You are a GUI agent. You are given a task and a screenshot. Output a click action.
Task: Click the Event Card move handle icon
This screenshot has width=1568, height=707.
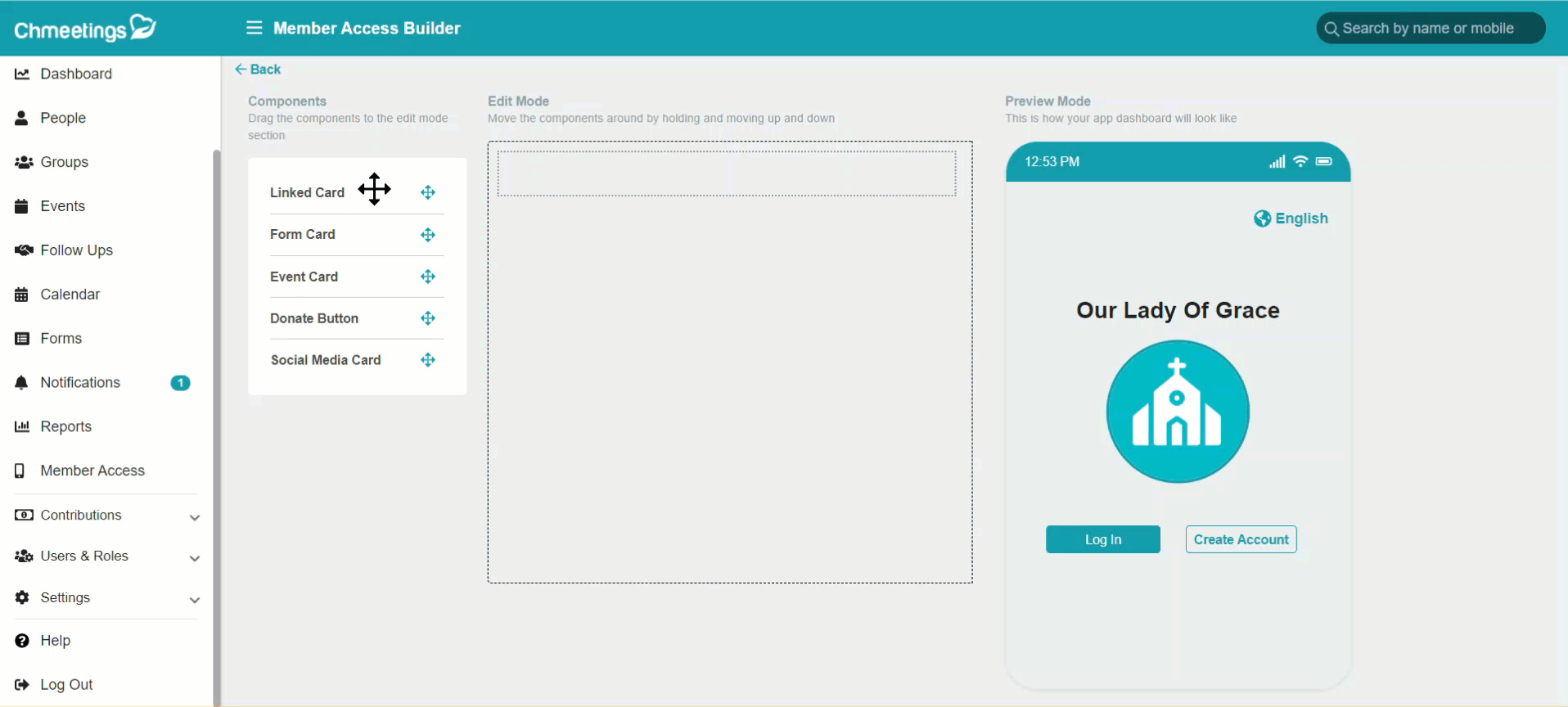tap(428, 277)
